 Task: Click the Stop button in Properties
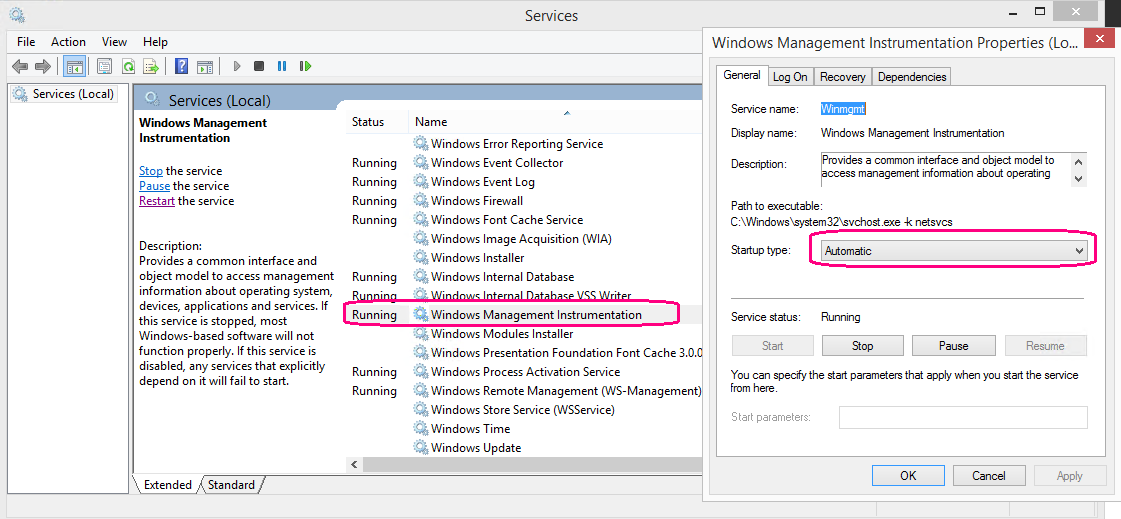coord(863,346)
